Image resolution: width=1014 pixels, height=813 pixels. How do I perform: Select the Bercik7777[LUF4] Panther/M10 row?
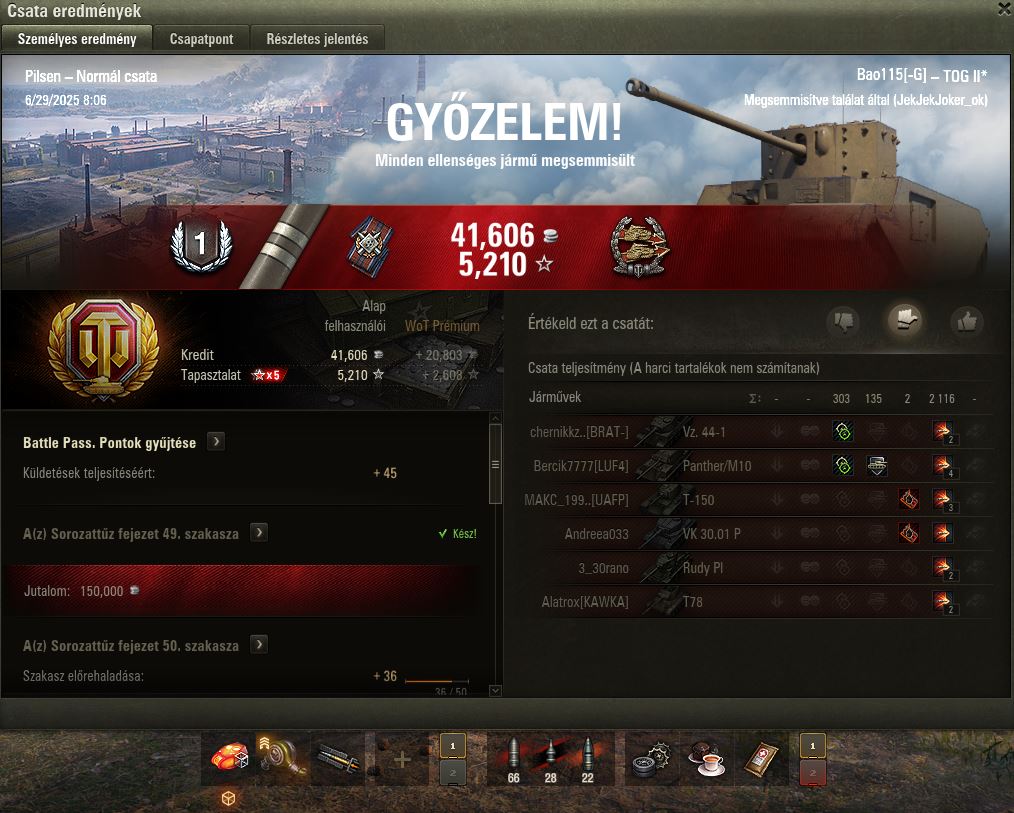click(758, 466)
